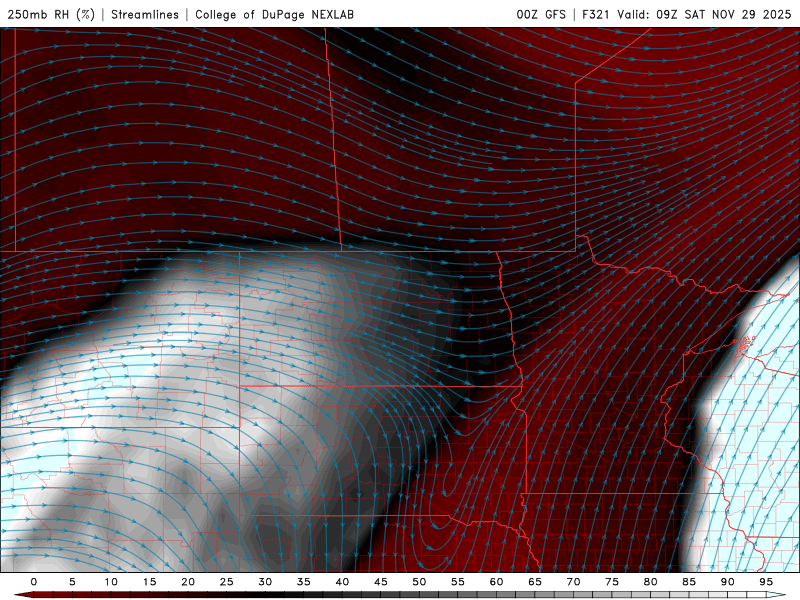Click the '70' colorbar label
The image size is (800, 600).
coord(573,582)
